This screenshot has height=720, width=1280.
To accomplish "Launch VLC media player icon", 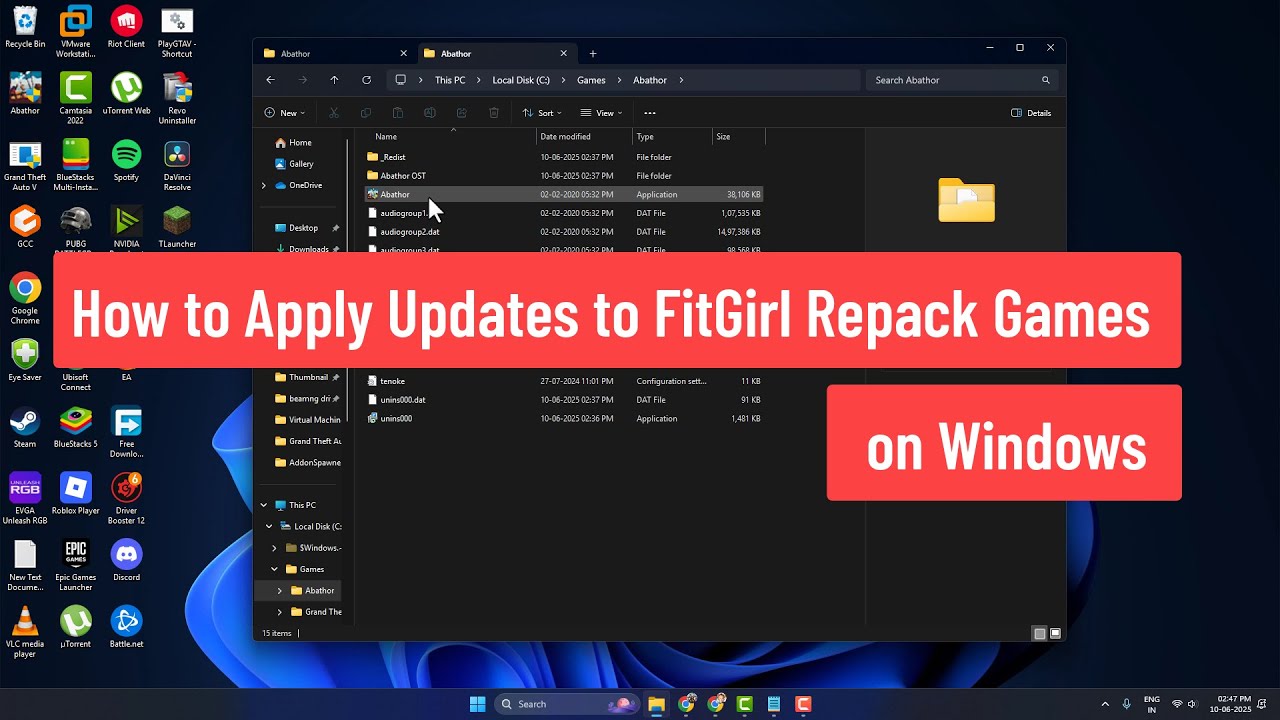I will (25, 632).
